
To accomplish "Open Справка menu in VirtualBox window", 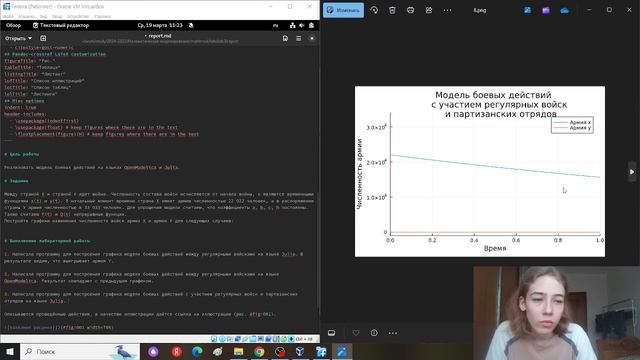I will (x=102, y=17).
